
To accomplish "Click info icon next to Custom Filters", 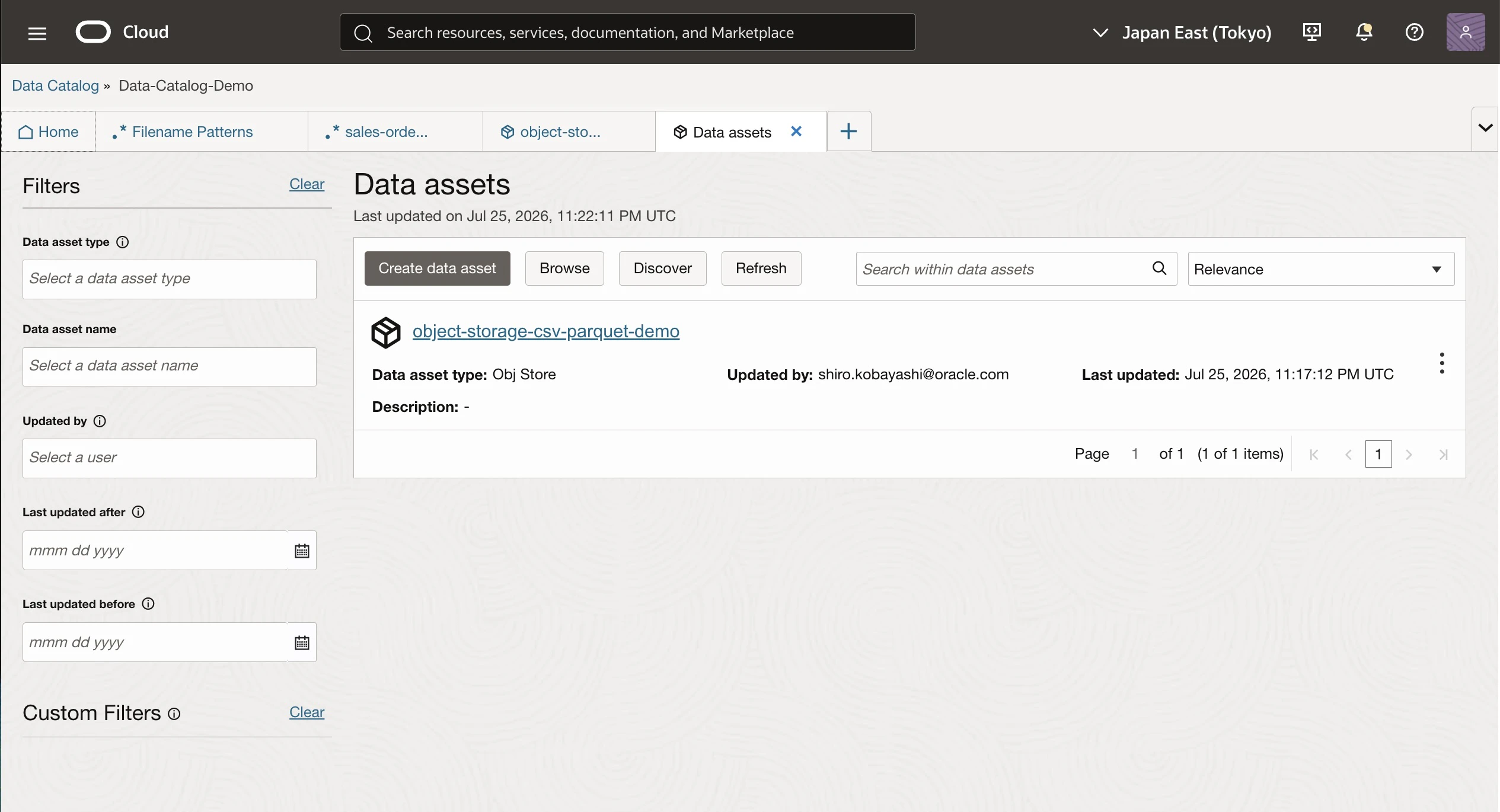I will (x=174, y=714).
